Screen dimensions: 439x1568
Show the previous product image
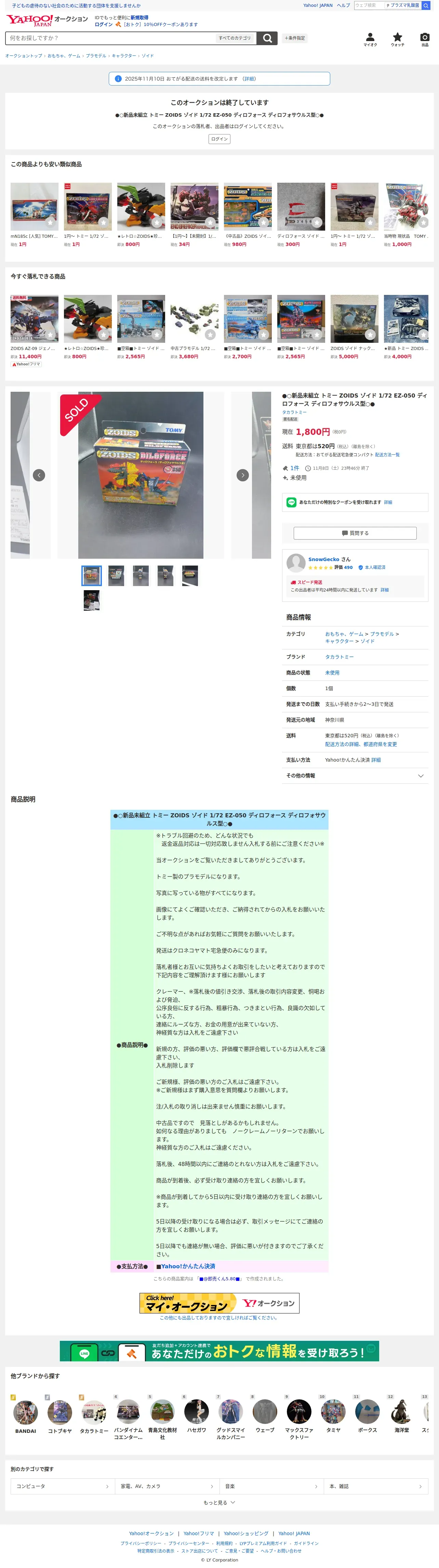click(x=39, y=475)
